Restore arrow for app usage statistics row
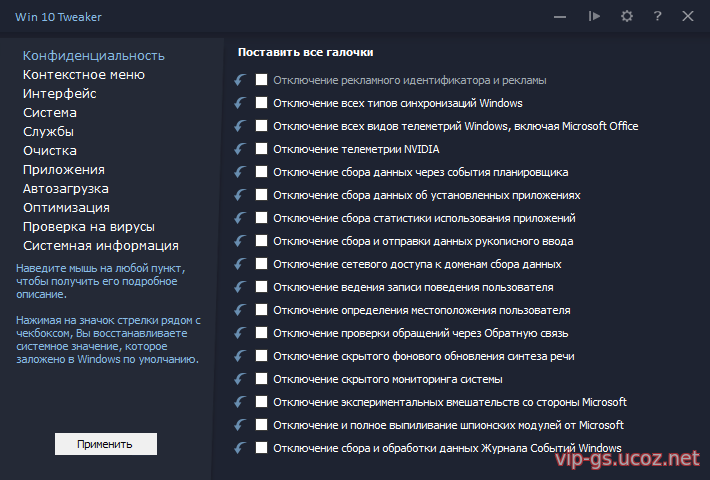This screenshot has width=710, height=480. pyautogui.click(x=240, y=218)
